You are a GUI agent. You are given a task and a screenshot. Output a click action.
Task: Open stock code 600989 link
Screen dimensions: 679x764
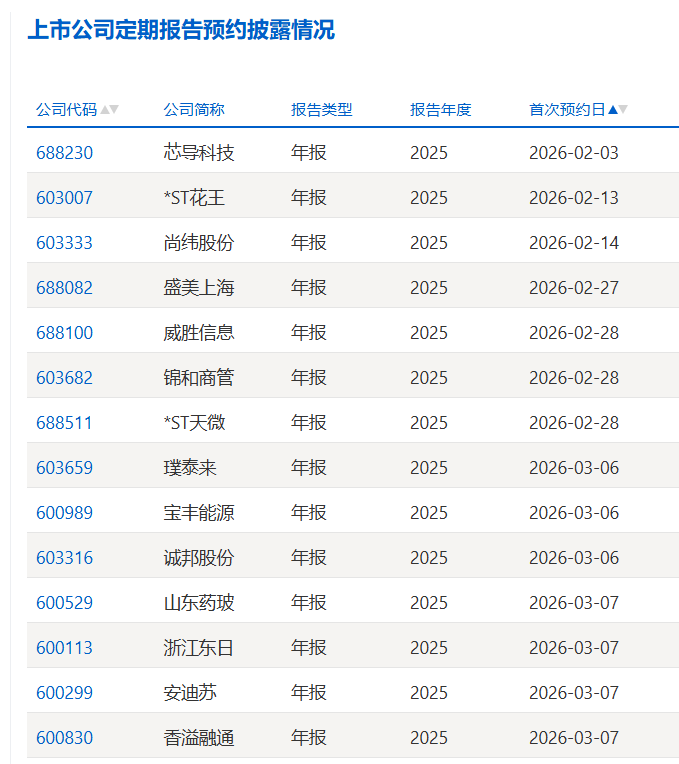tap(64, 513)
